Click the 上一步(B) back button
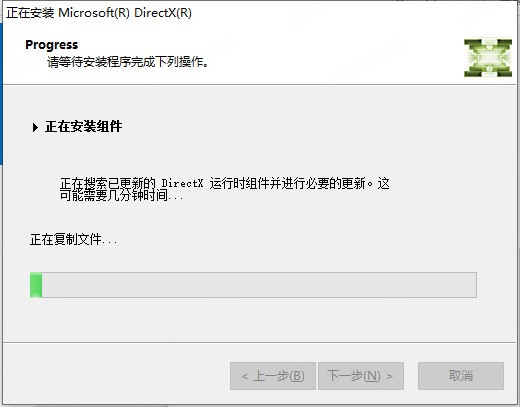This screenshot has height=407, width=520. [273, 376]
